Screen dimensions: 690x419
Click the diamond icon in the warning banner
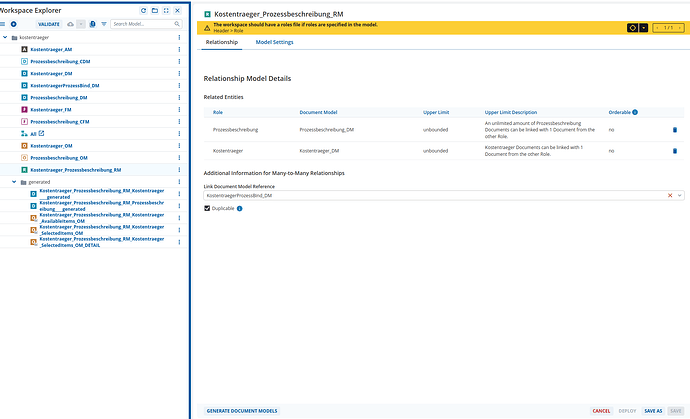(632, 28)
